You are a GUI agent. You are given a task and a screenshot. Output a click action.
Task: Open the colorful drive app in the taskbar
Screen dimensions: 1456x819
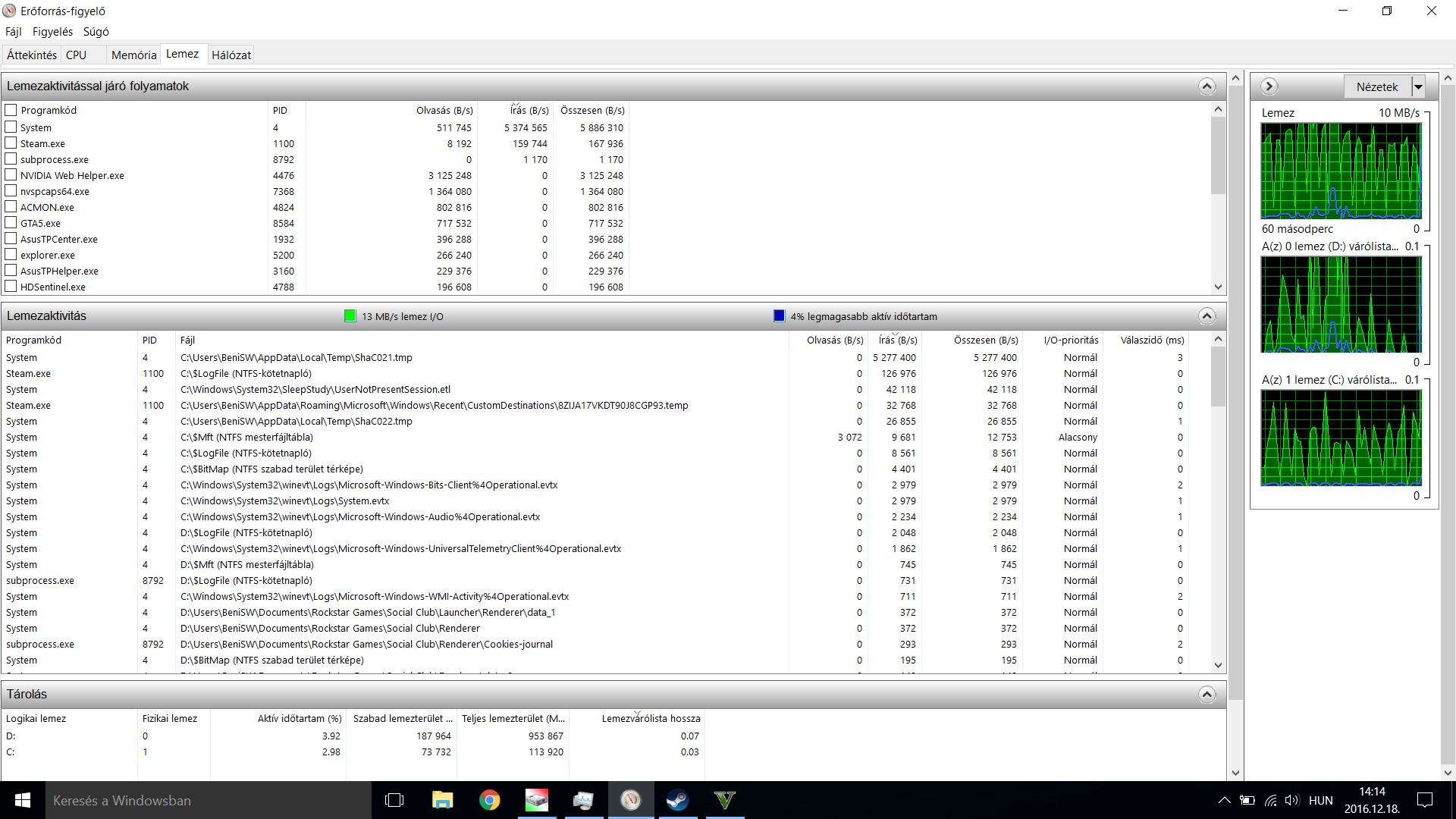click(537, 800)
